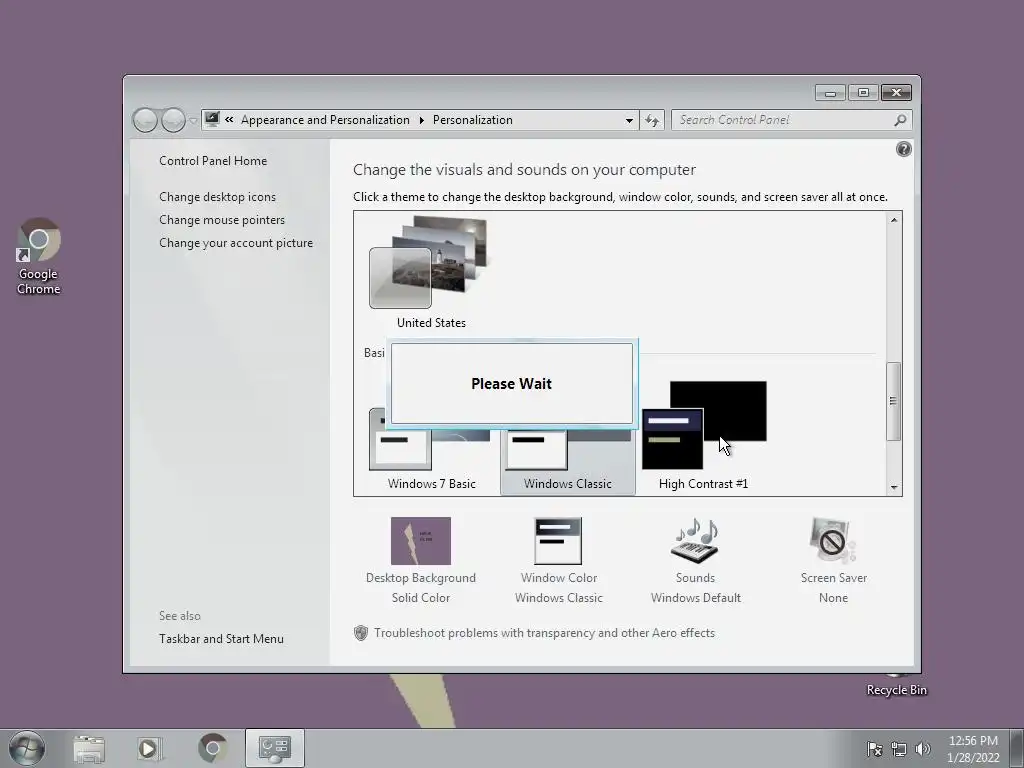Screen dimensions: 1024x768
Task: Click the taskbar clock showing 12:56 PM
Action: pos(973,748)
